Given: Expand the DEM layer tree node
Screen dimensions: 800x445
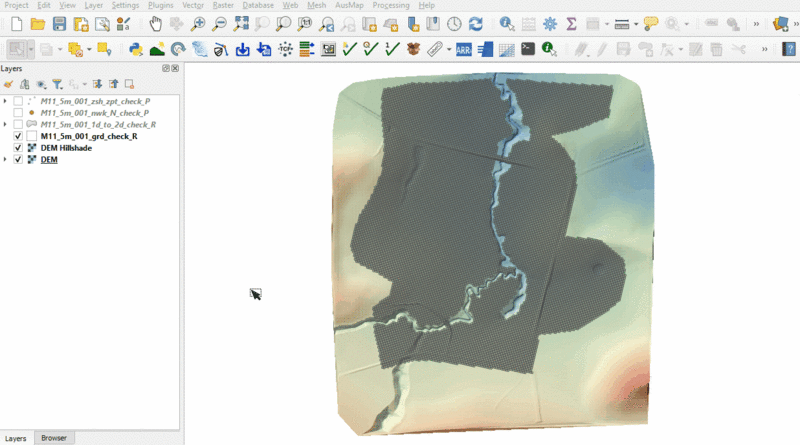Looking at the screenshot, I should pyautogui.click(x=6, y=160).
